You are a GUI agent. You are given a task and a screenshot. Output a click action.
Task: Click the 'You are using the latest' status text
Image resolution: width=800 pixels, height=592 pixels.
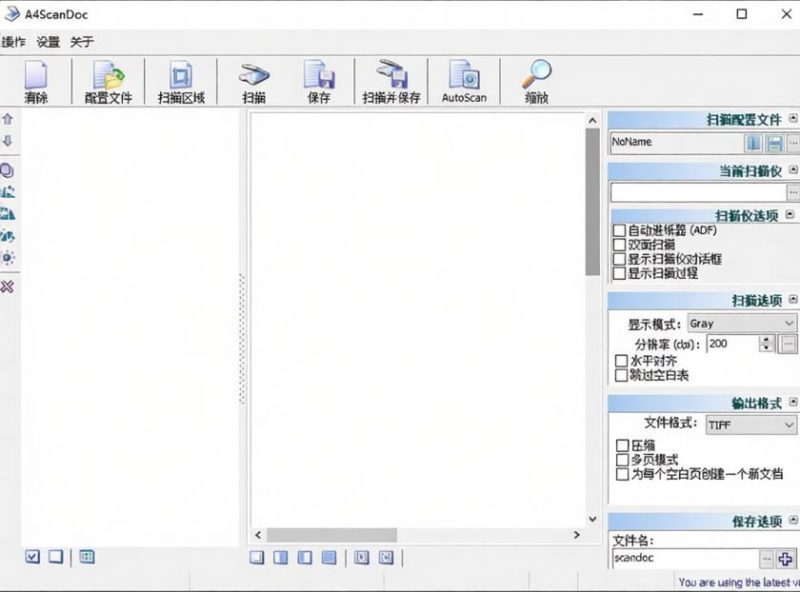739,582
